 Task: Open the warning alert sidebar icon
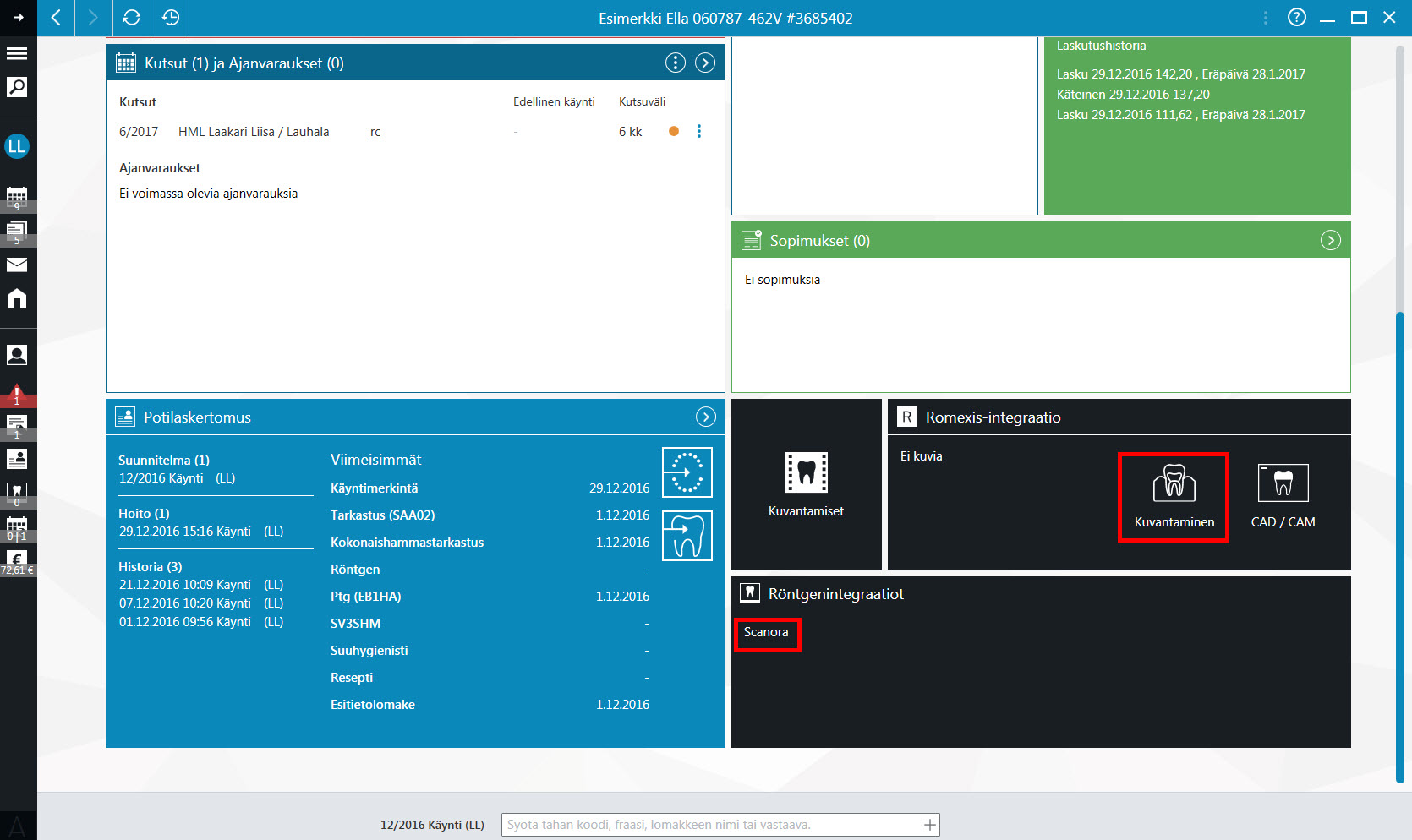(x=17, y=395)
